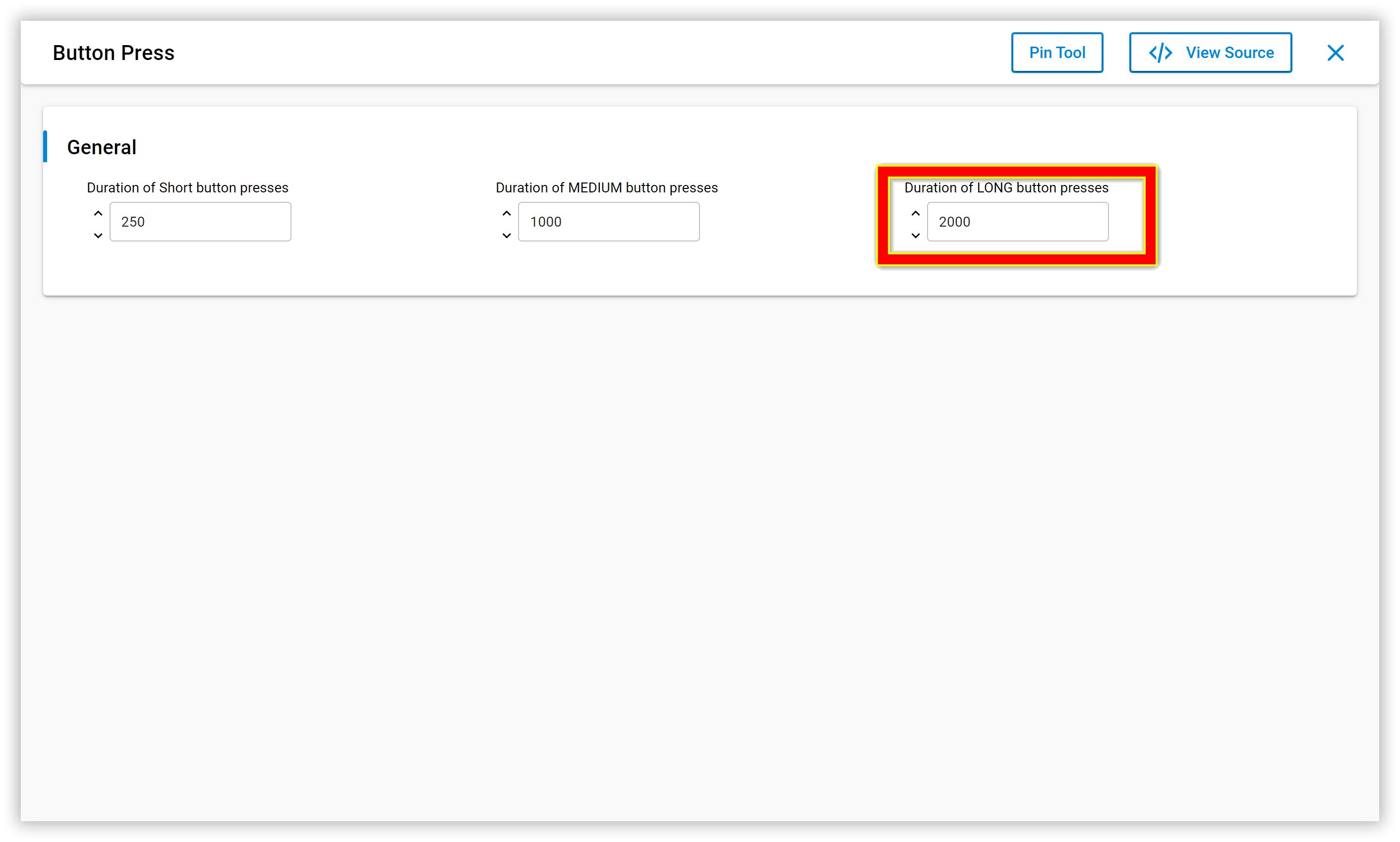This screenshot has height=842, width=1400.
Task: Close the Button Press dialog
Action: [x=1336, y=53]
